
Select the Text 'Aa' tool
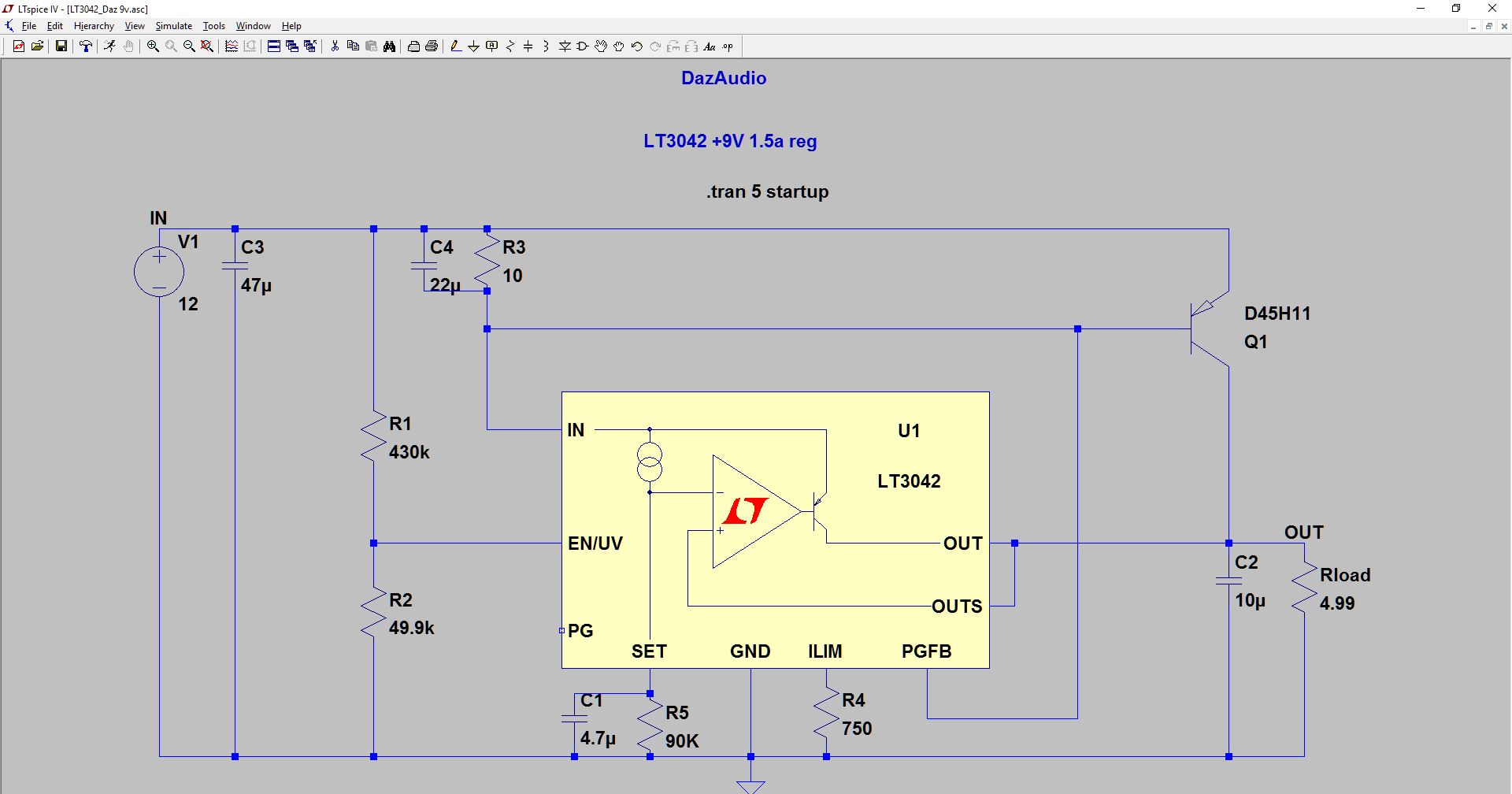(x=710, y=46)
